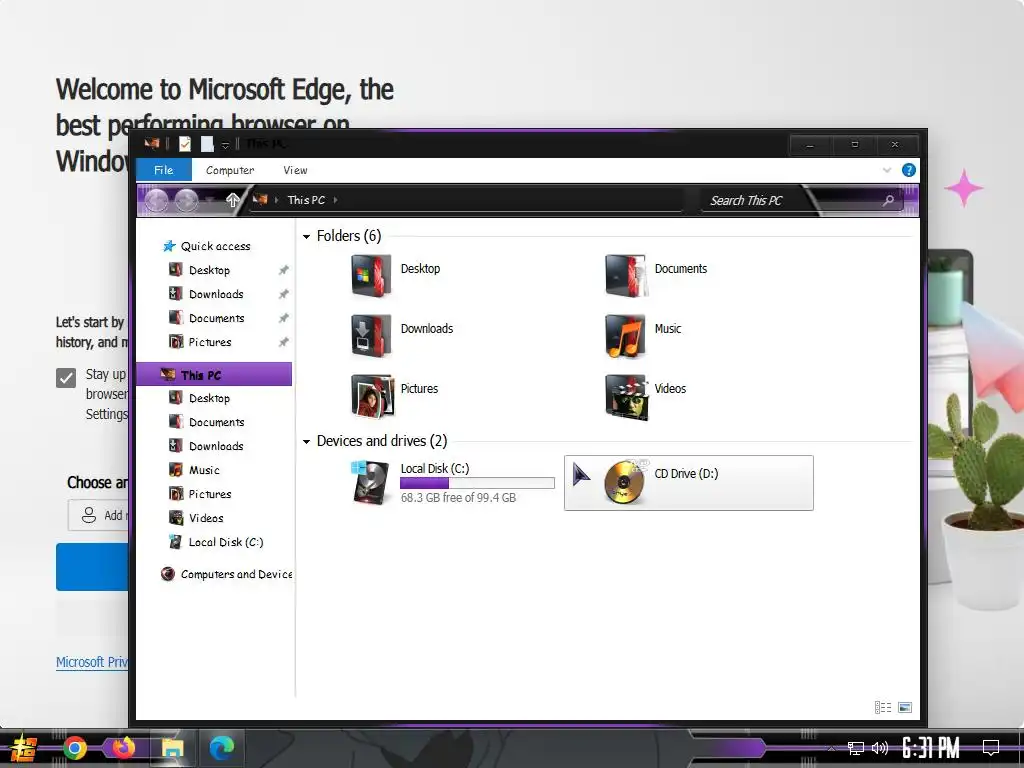Open the File tab
Image resolution: width=1024 pixels, height=768 pixels.
click(164, 170)
